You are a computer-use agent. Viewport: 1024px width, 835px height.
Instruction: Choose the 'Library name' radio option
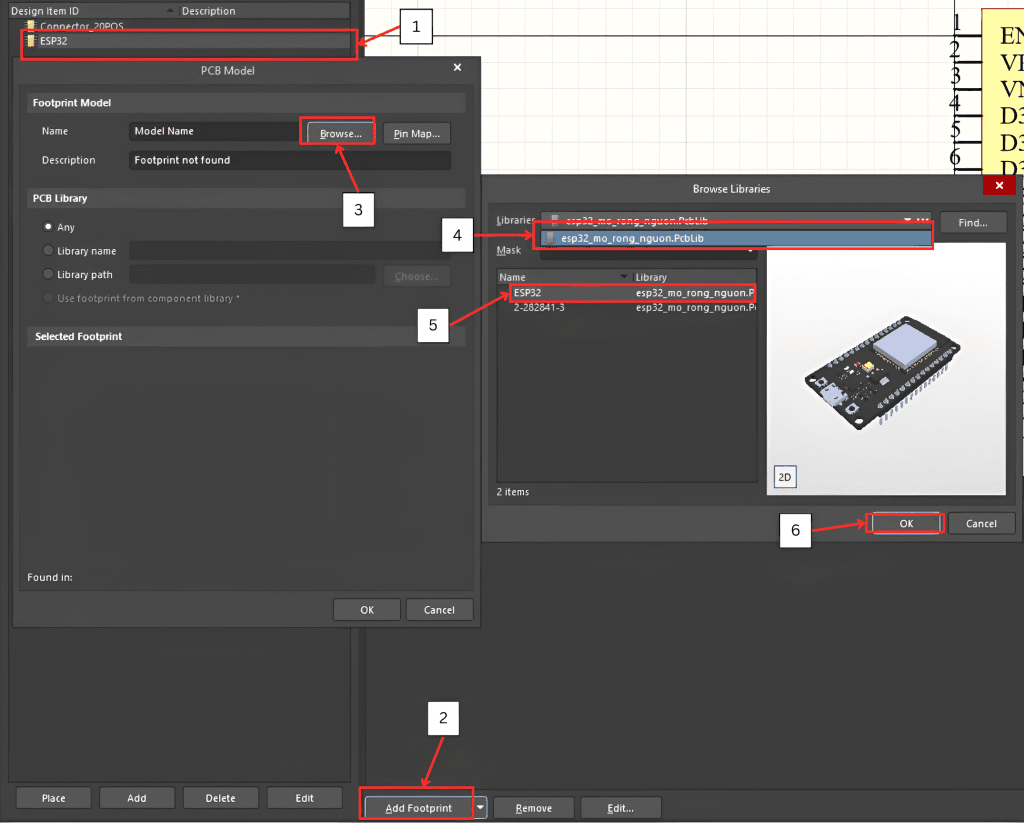click(48, 250)
